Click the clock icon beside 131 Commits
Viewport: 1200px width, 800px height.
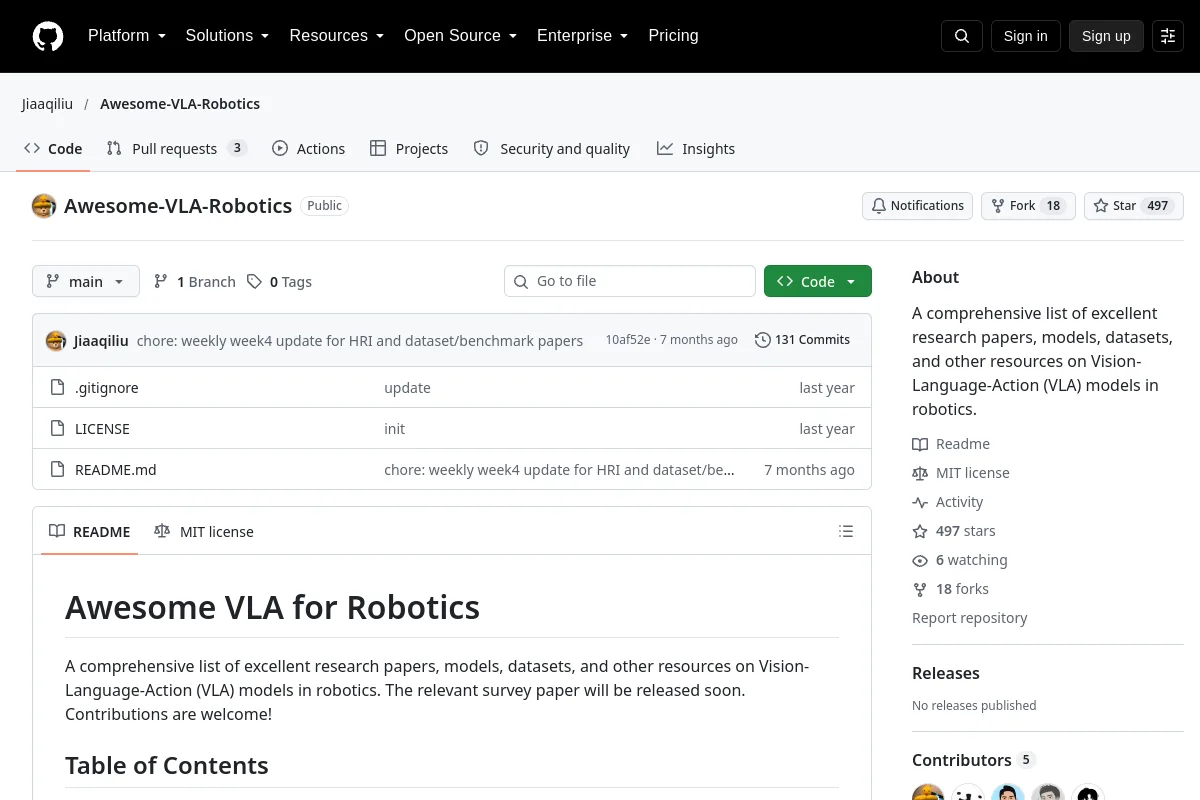coord(763,340)
